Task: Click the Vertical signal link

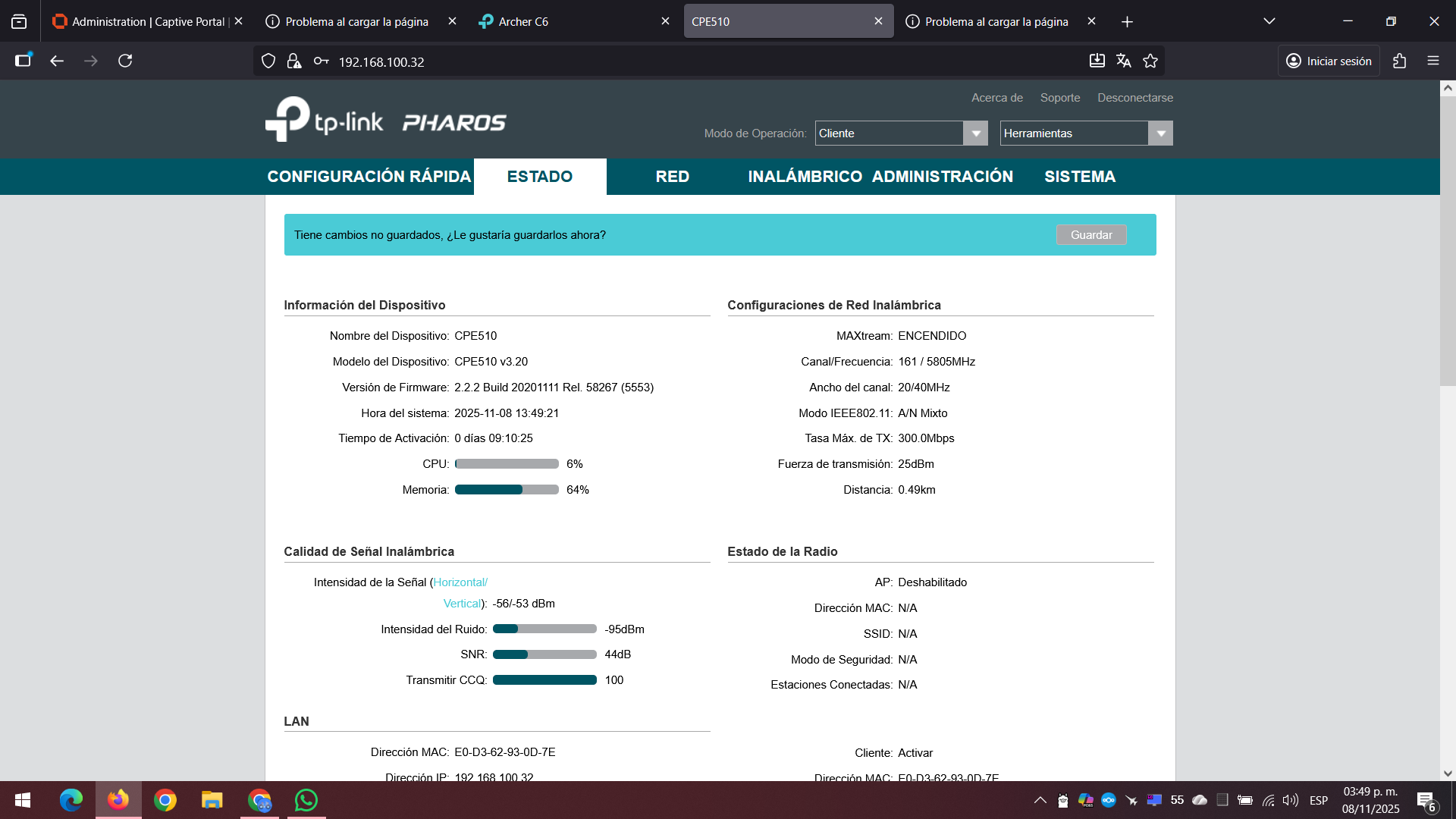Action: pos(463,604)
